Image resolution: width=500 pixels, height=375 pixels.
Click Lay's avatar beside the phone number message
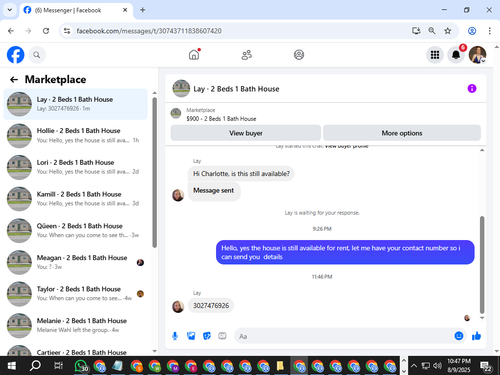[178, 306]
